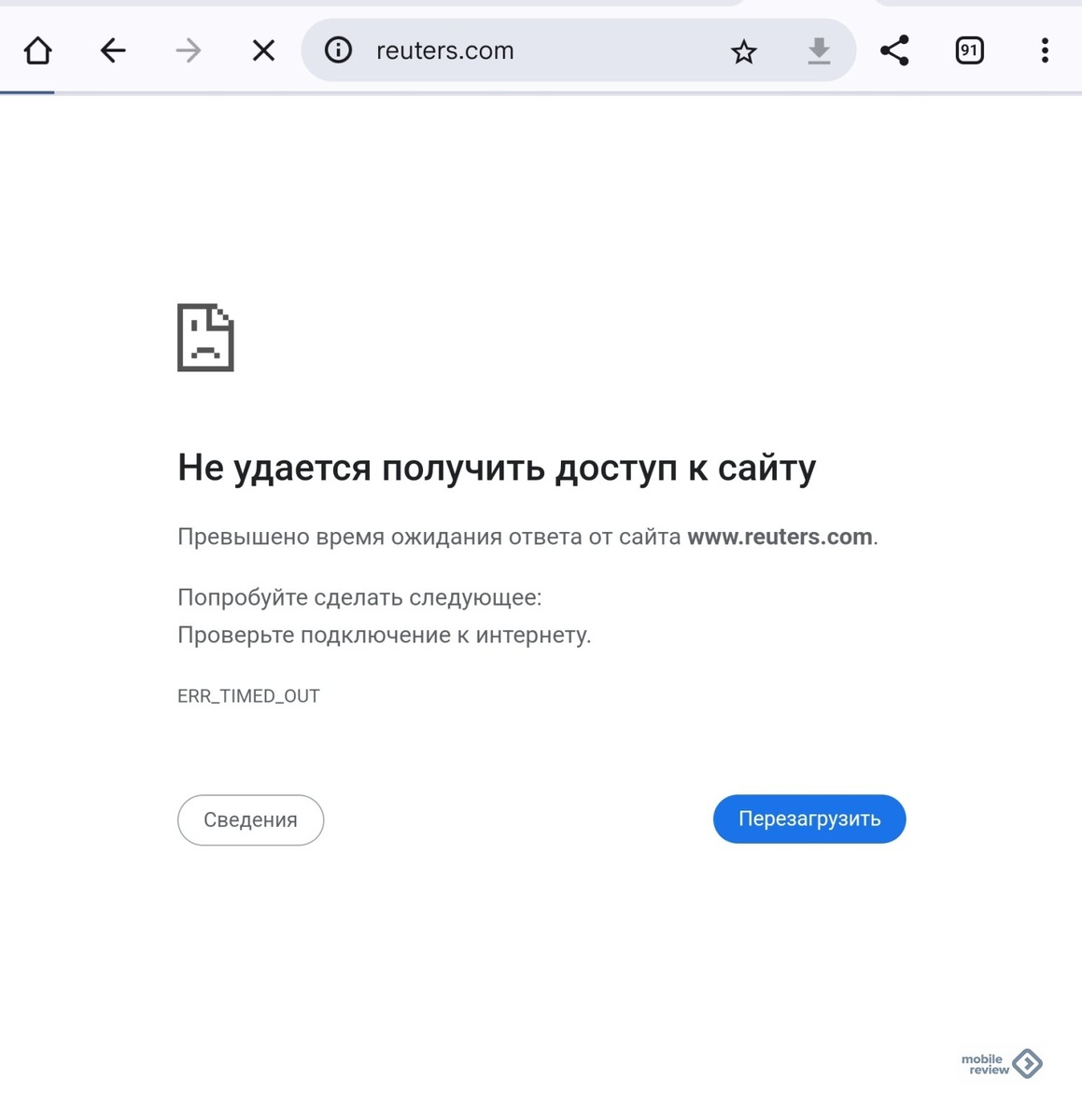This screenshot has width=1082, height=1120.
Task: Share the current page
Action: tap(894, 50)
